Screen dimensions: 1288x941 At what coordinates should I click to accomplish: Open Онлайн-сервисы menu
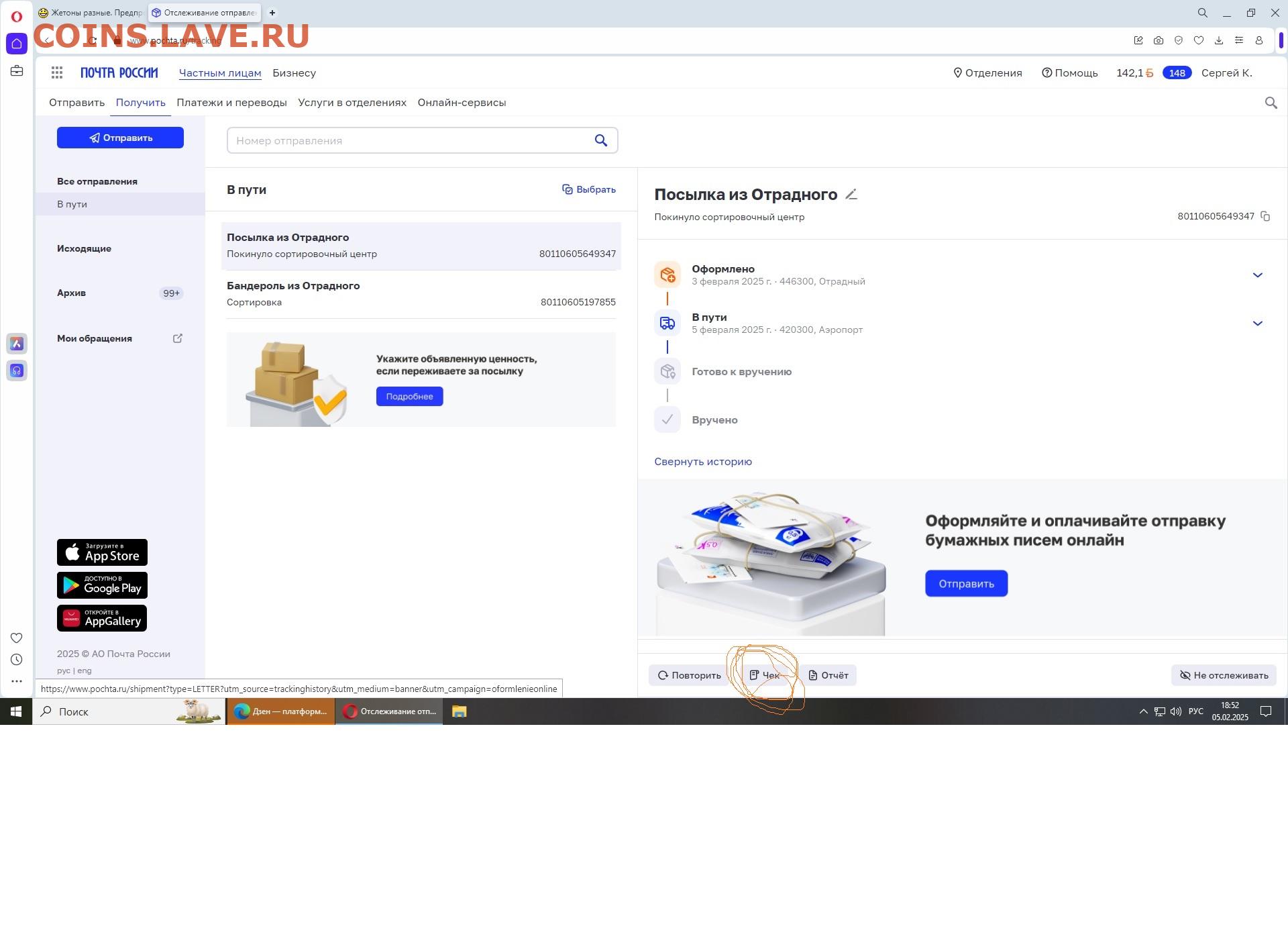point(462,103)
